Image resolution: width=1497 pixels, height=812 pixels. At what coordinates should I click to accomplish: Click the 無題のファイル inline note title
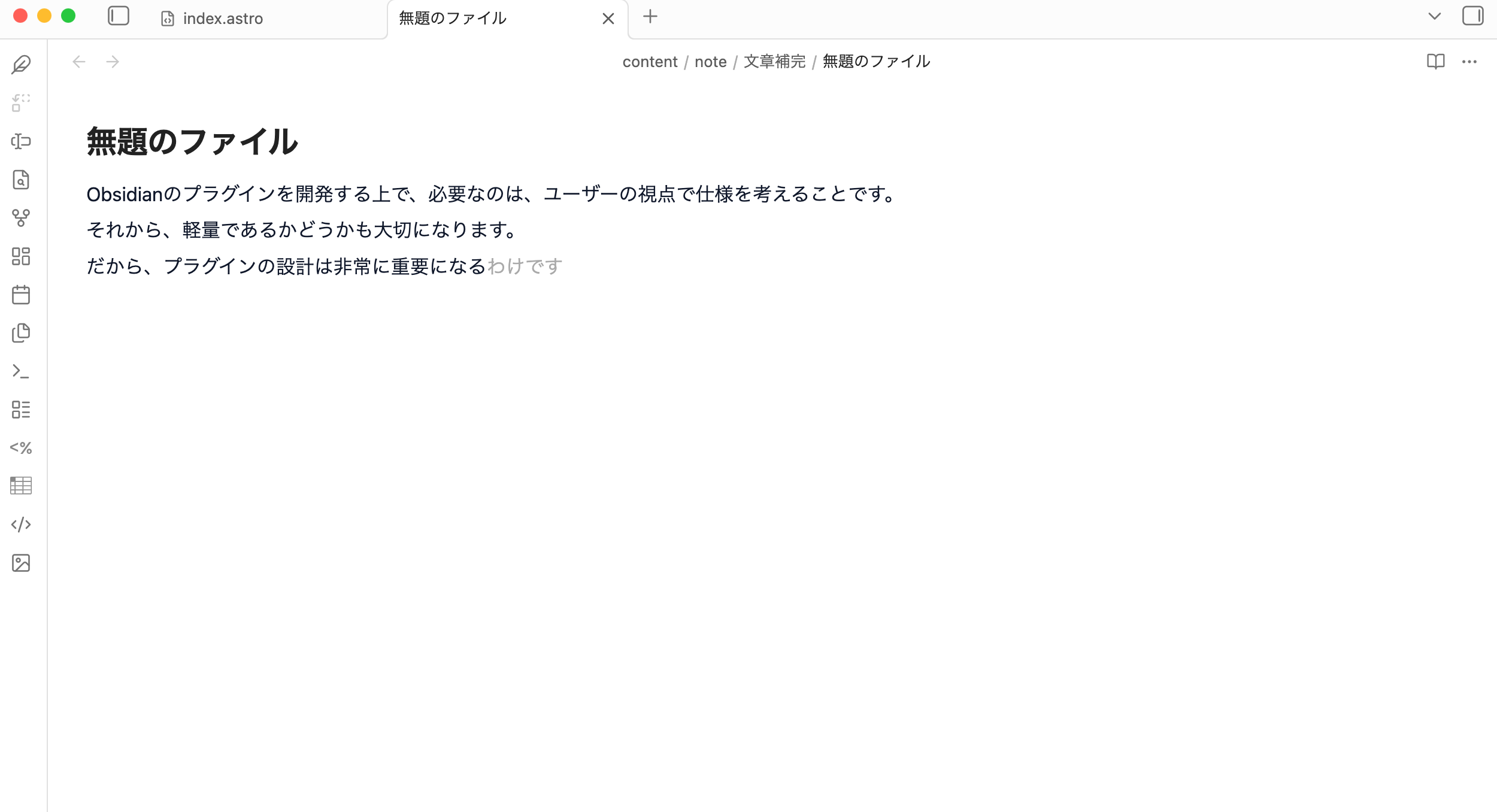(x=192, y=142)
